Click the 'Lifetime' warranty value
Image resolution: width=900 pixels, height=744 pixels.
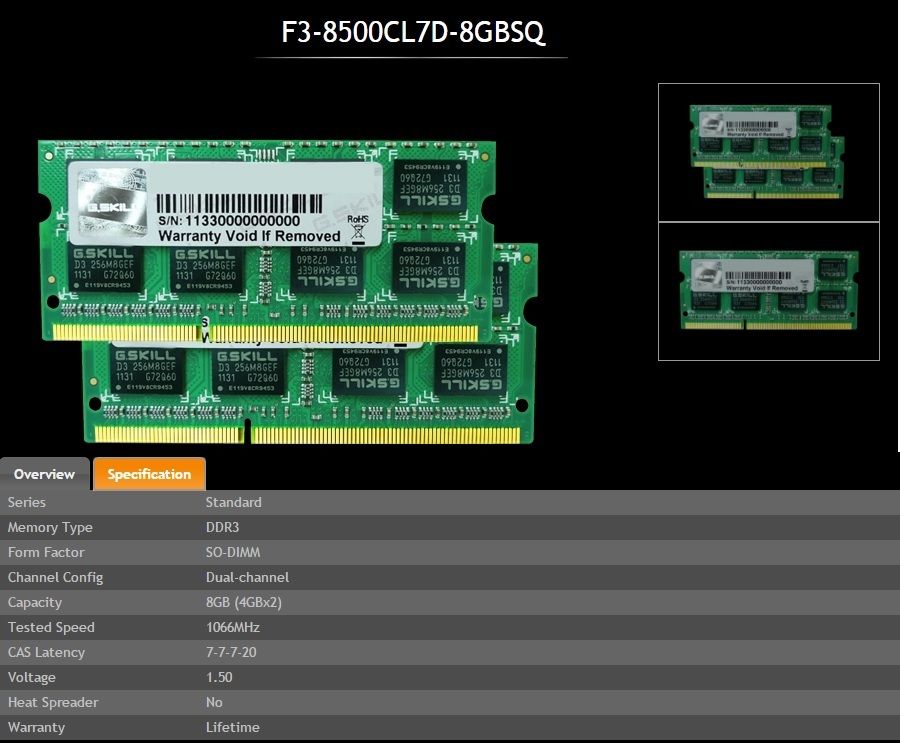click(x=232, y=727)
